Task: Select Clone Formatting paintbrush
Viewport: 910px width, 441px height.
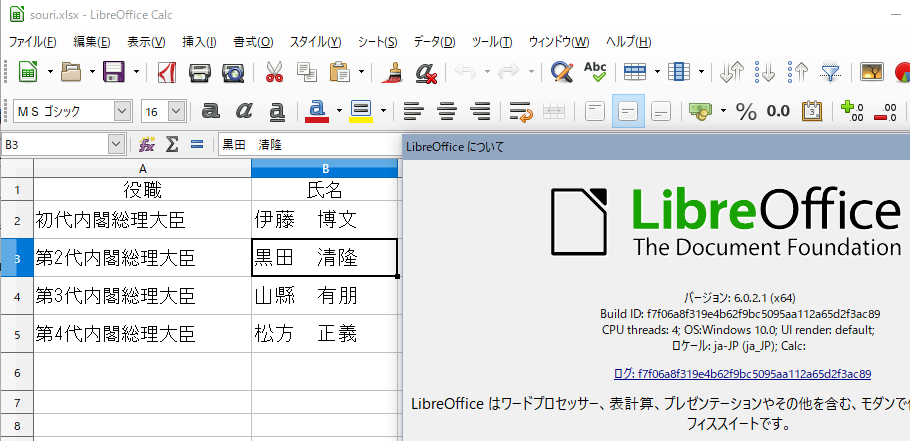Action: (x=393, y=72)
